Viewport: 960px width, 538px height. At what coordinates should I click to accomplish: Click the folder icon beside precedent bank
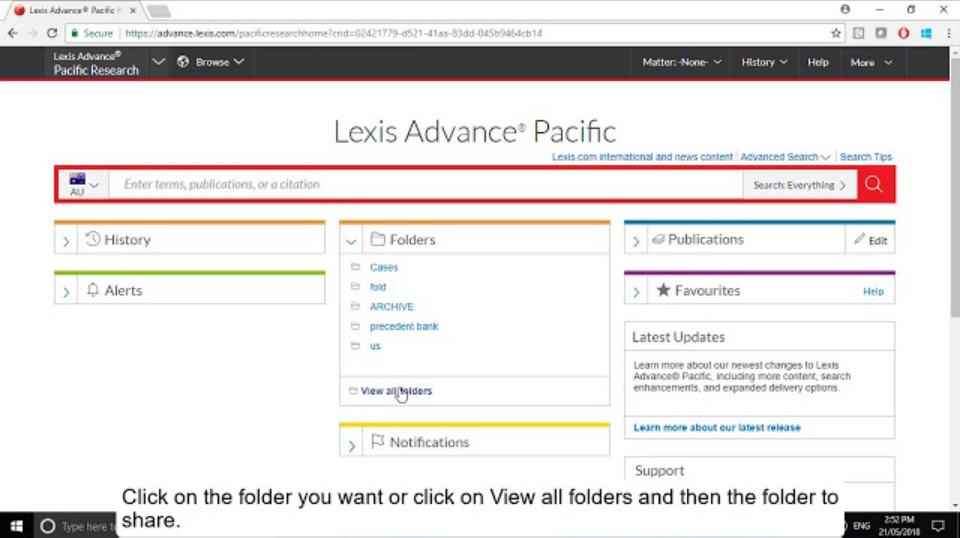point(355,326)
